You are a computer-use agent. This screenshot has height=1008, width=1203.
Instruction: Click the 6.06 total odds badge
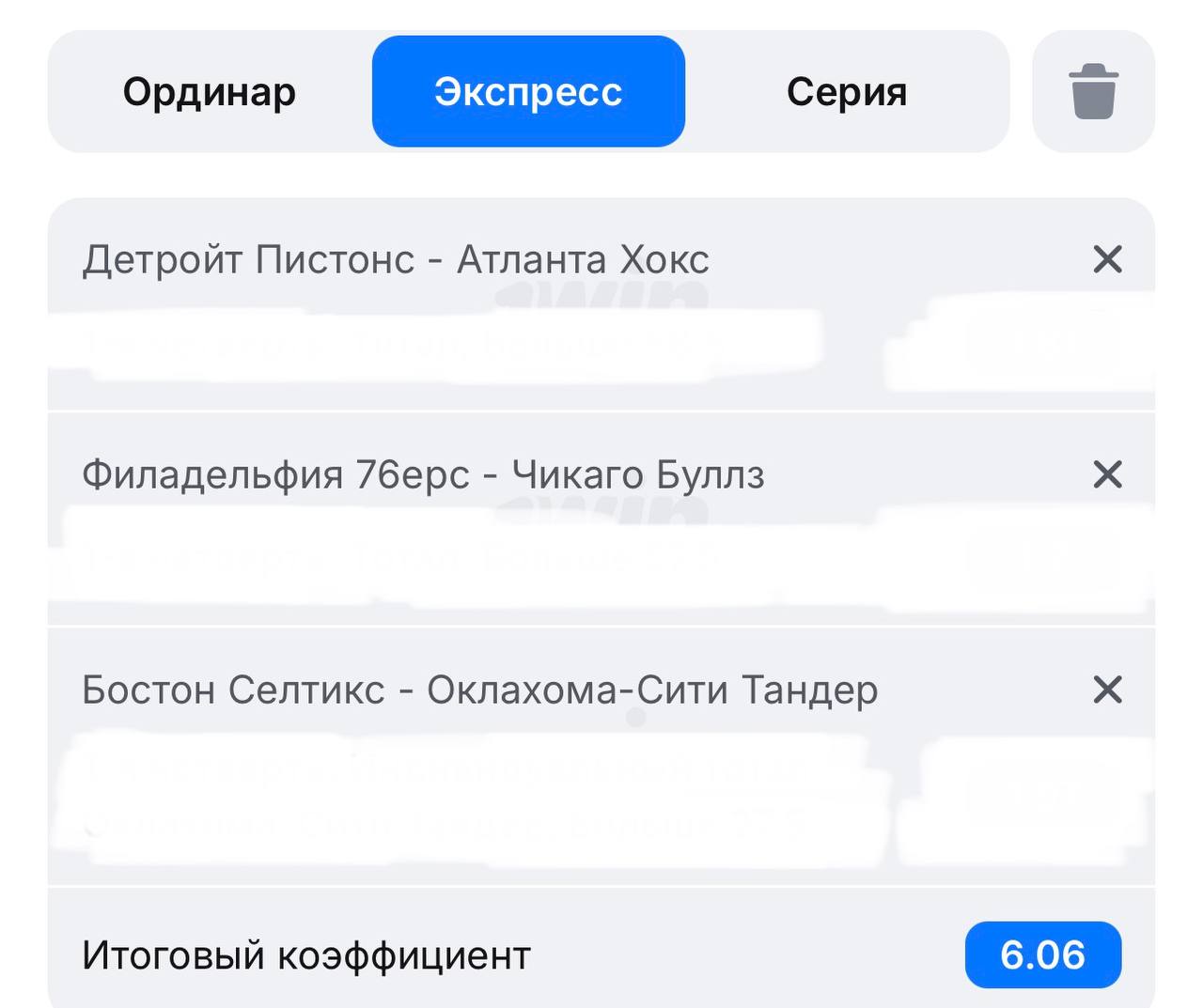pos(1042,955)
